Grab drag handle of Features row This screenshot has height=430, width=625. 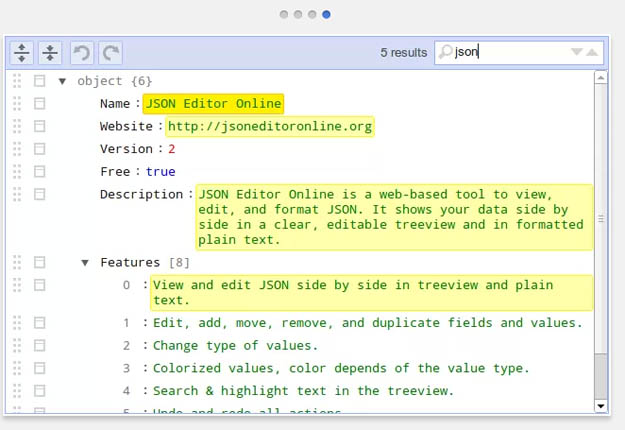(17, 262)
